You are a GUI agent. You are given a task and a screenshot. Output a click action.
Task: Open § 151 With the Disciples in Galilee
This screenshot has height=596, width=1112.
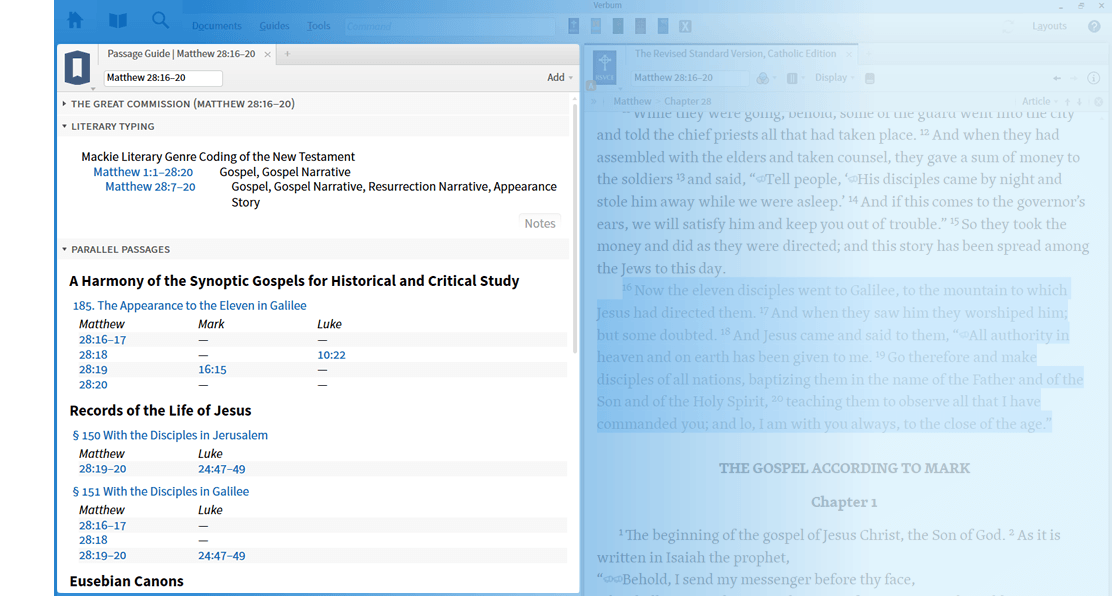[x=161, y=492]
